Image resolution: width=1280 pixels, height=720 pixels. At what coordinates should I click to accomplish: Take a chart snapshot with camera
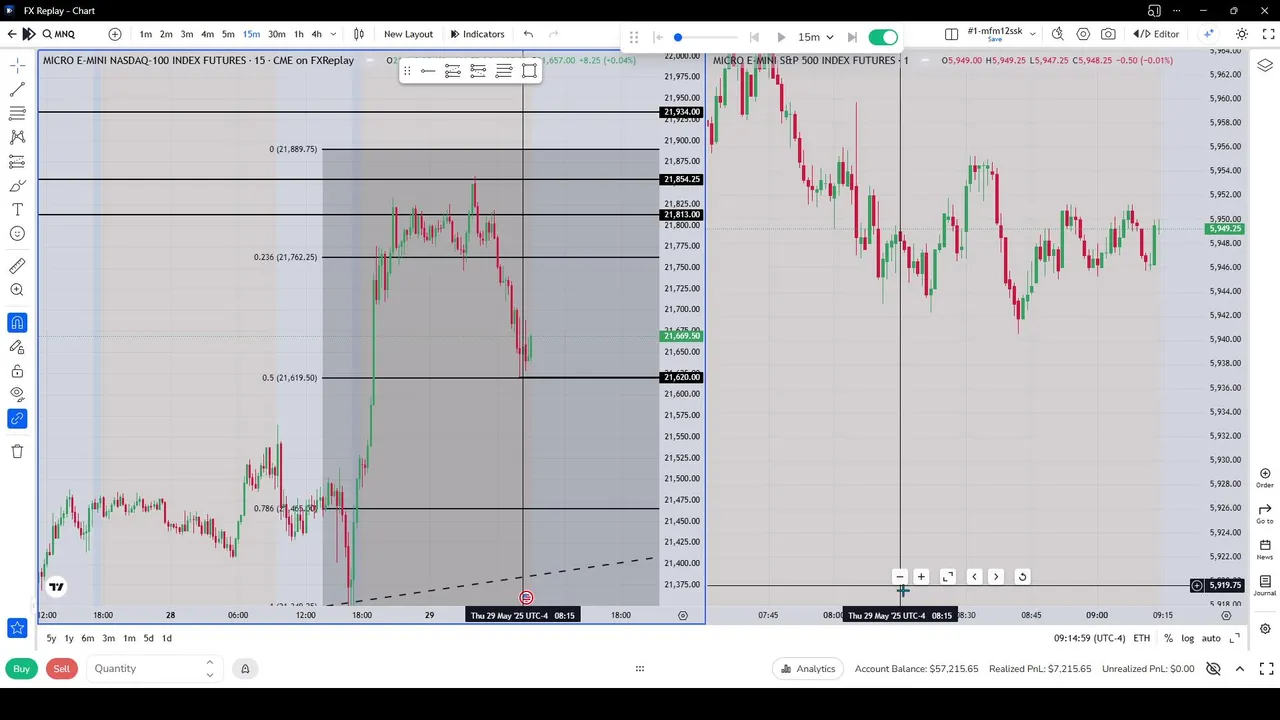coord(1108,34)
